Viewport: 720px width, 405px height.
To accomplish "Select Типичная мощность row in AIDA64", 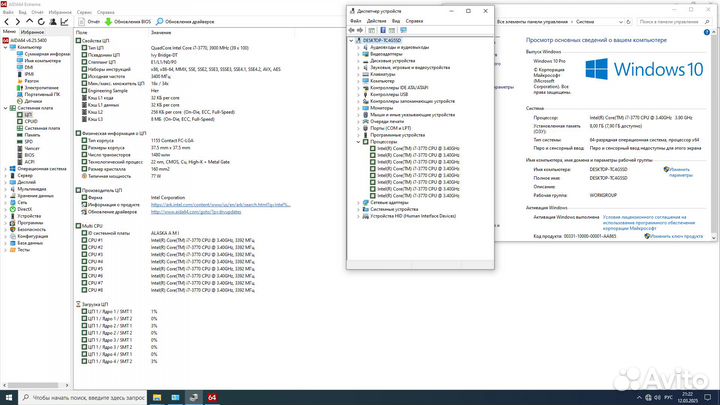I will (x=121, y=176).
